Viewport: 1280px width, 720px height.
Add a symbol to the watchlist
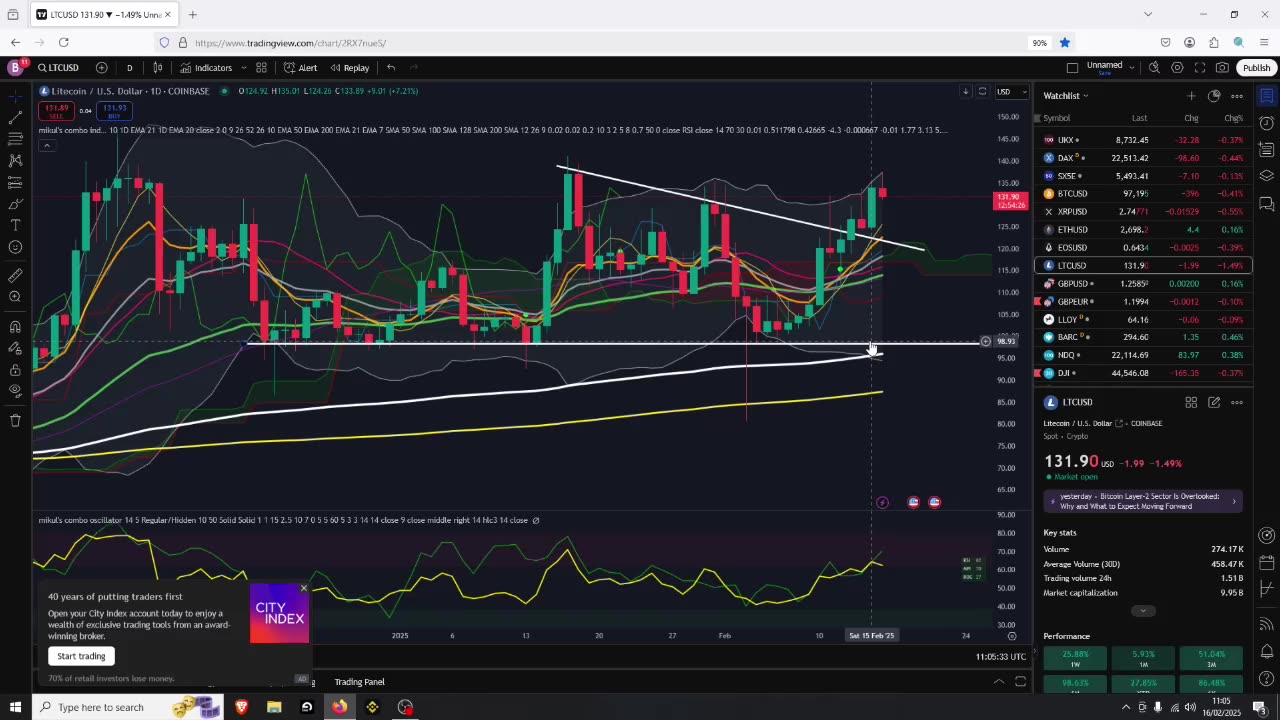coord(1191,96)
